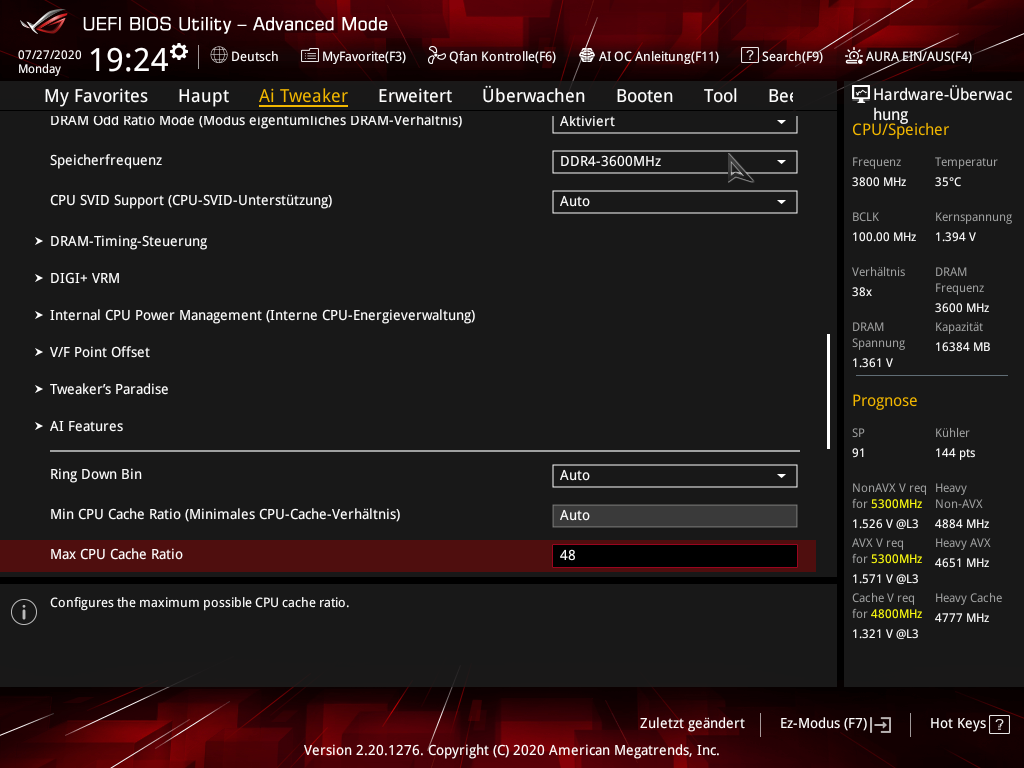Viewport: 1024px width, 768px height.
Task: Open Hot Keys help
Action: click(x=970, y=724)
